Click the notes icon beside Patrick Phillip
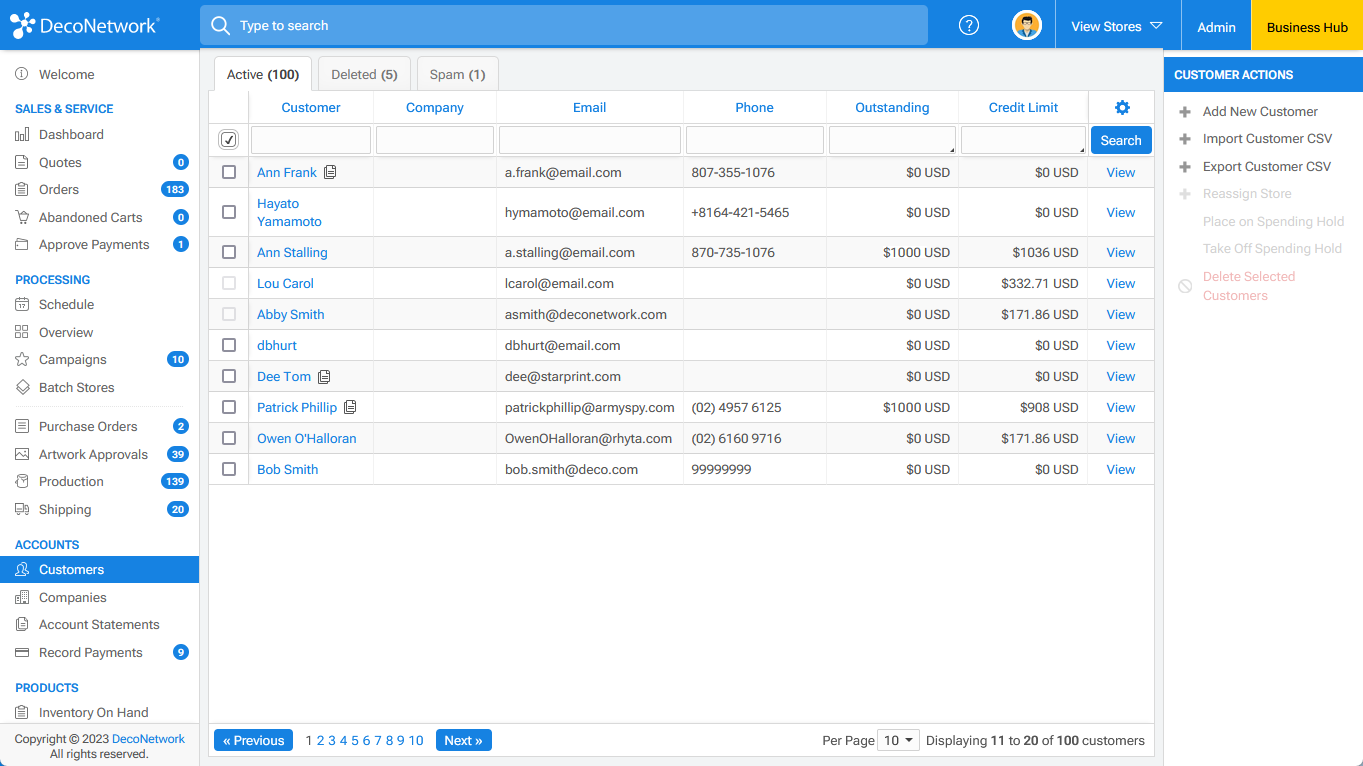Viewport: 1363px width, 766px height. coord(350,407)
